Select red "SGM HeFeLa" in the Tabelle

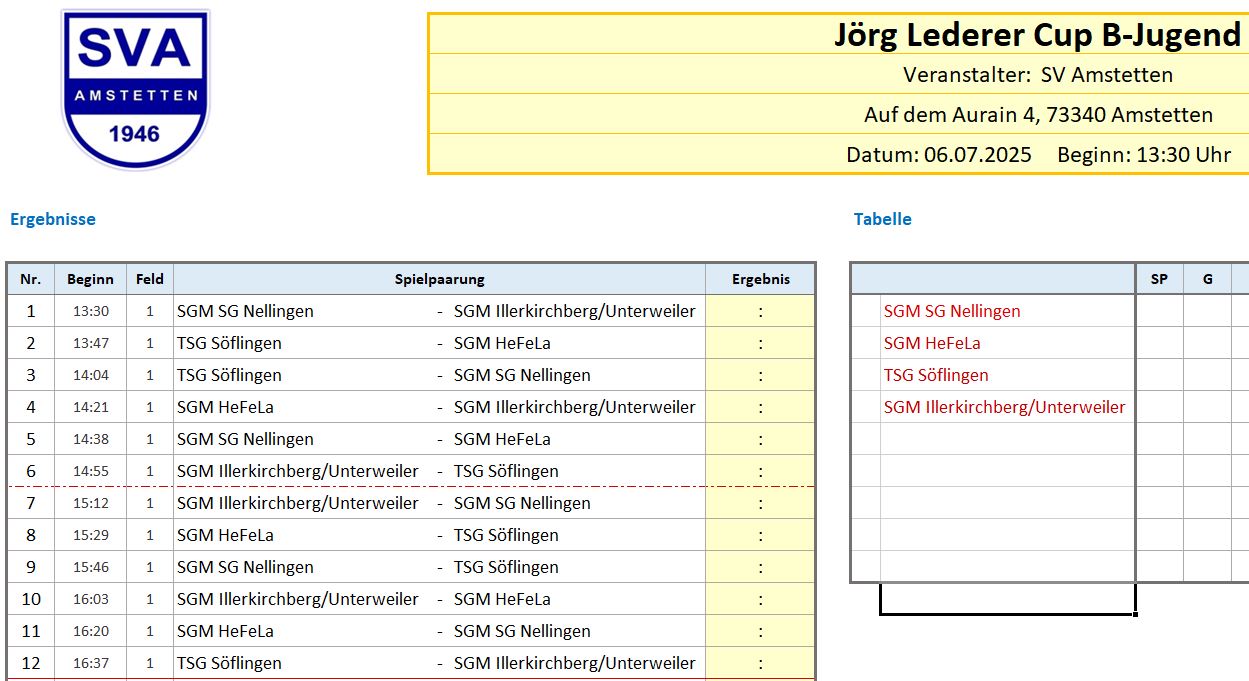pos(932,343)
